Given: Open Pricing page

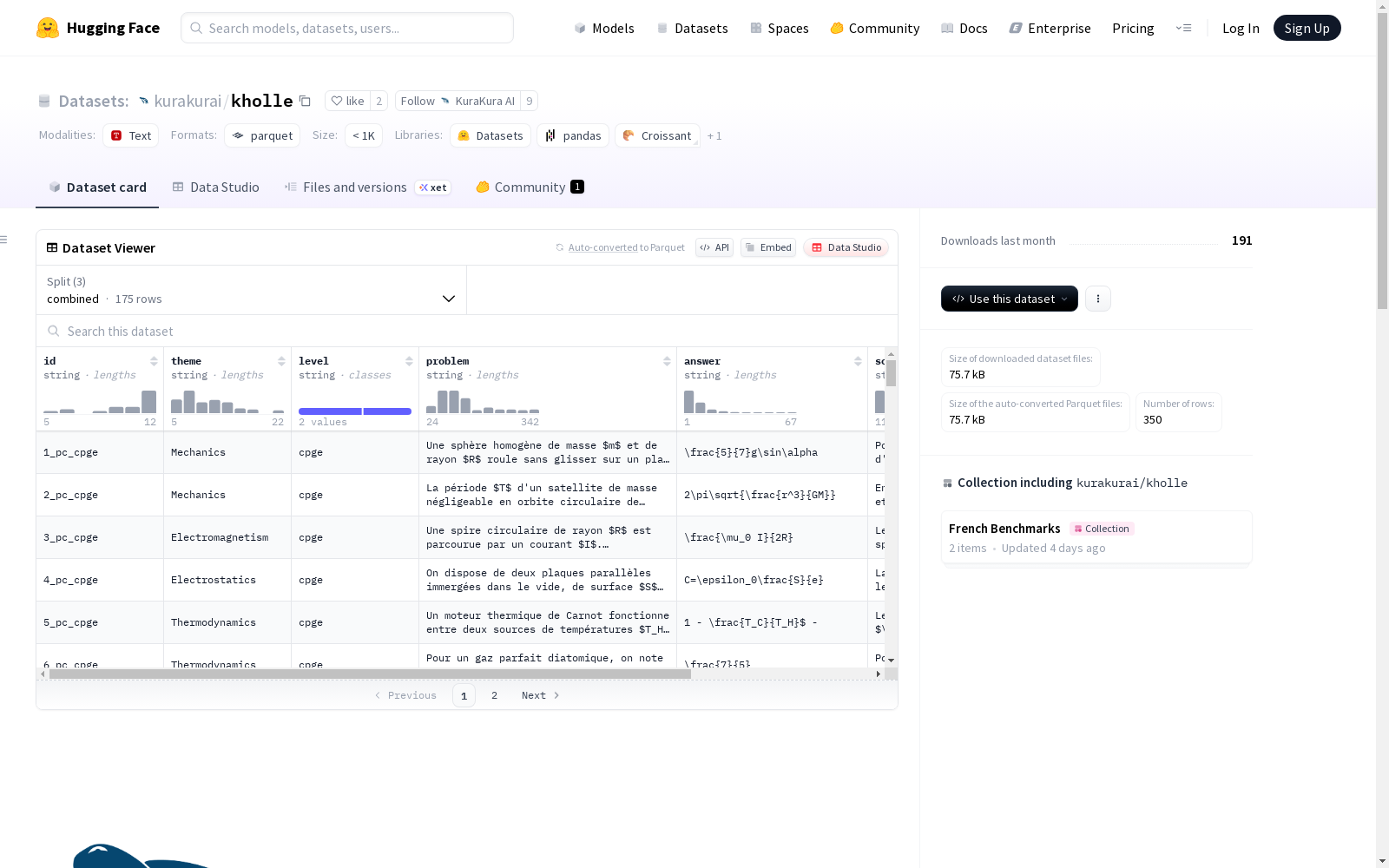Looking at the screenshot, I should (x=1133, y=28).
